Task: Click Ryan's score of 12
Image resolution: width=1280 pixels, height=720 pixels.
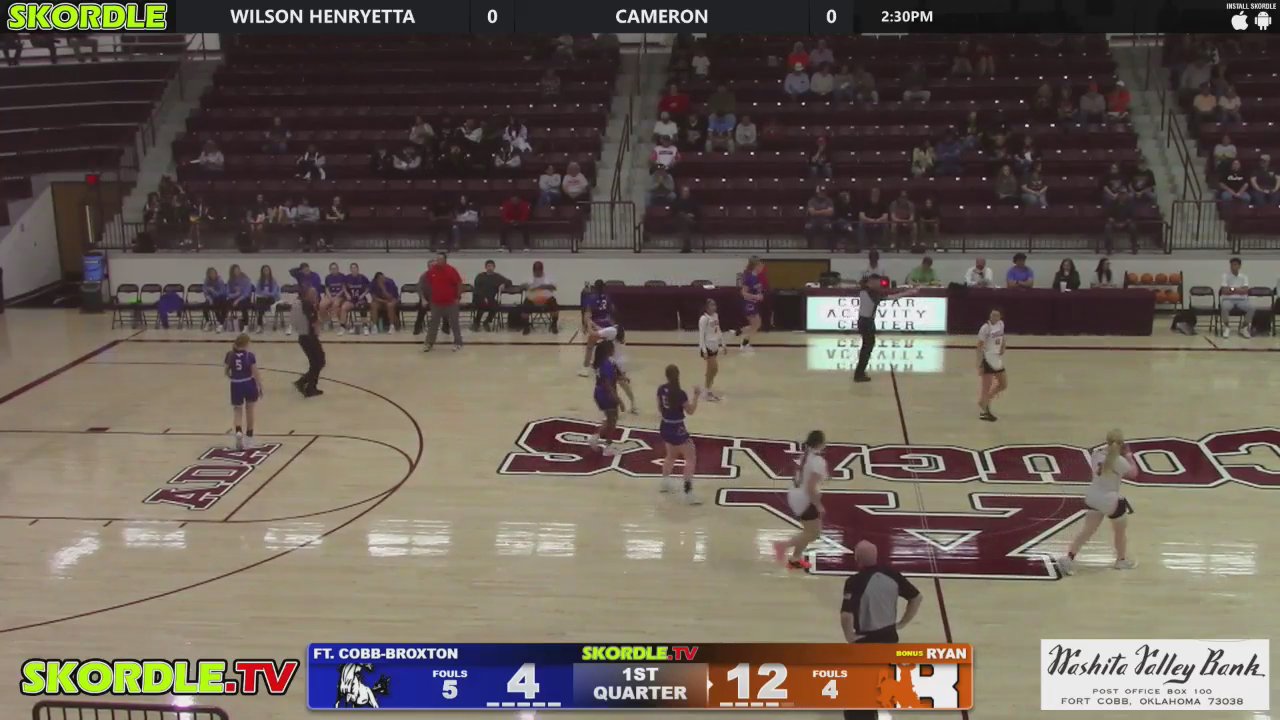Action: 757,683
